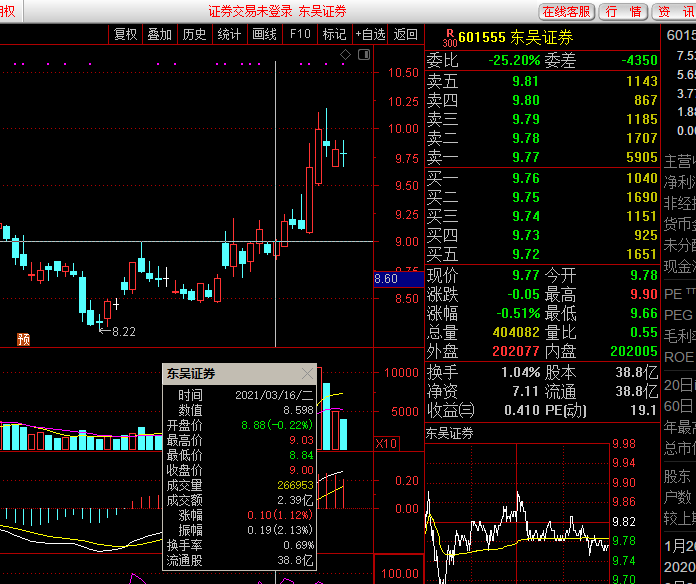Click stock title 601555 东吴证券
Image resolution: width=696 pixels, height=584 pixels.
515,38
